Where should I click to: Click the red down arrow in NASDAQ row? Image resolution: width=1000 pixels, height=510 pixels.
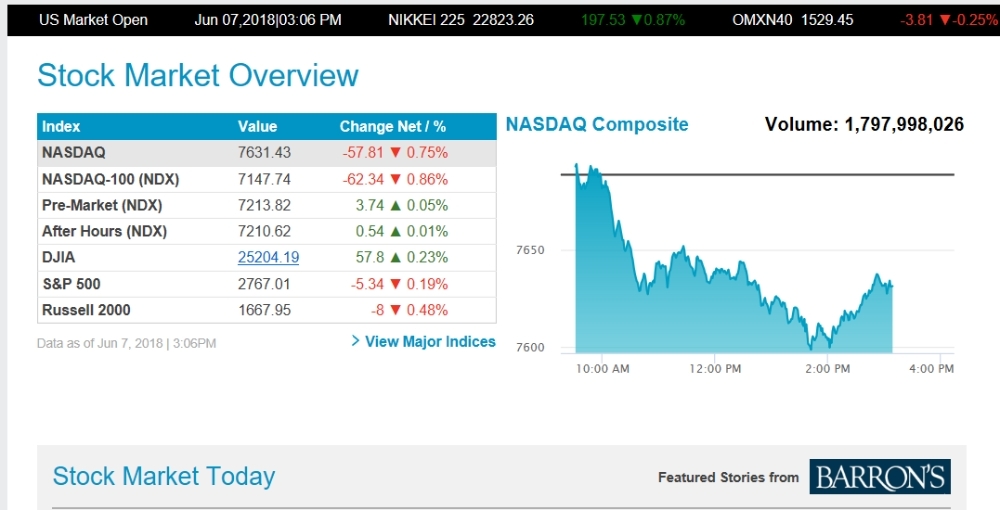[x=395, y=153]
